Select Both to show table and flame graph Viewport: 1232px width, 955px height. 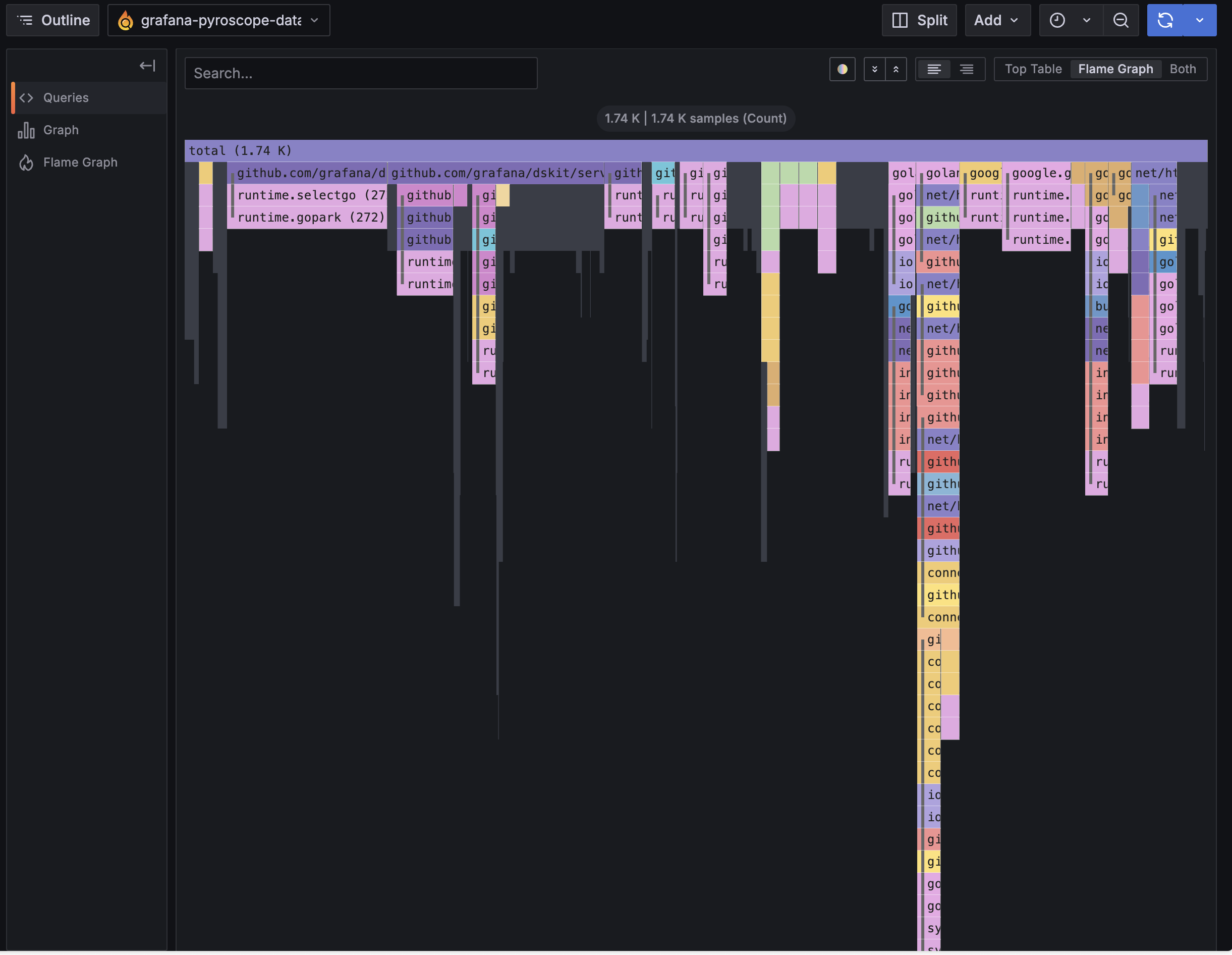coord(1183,69)
